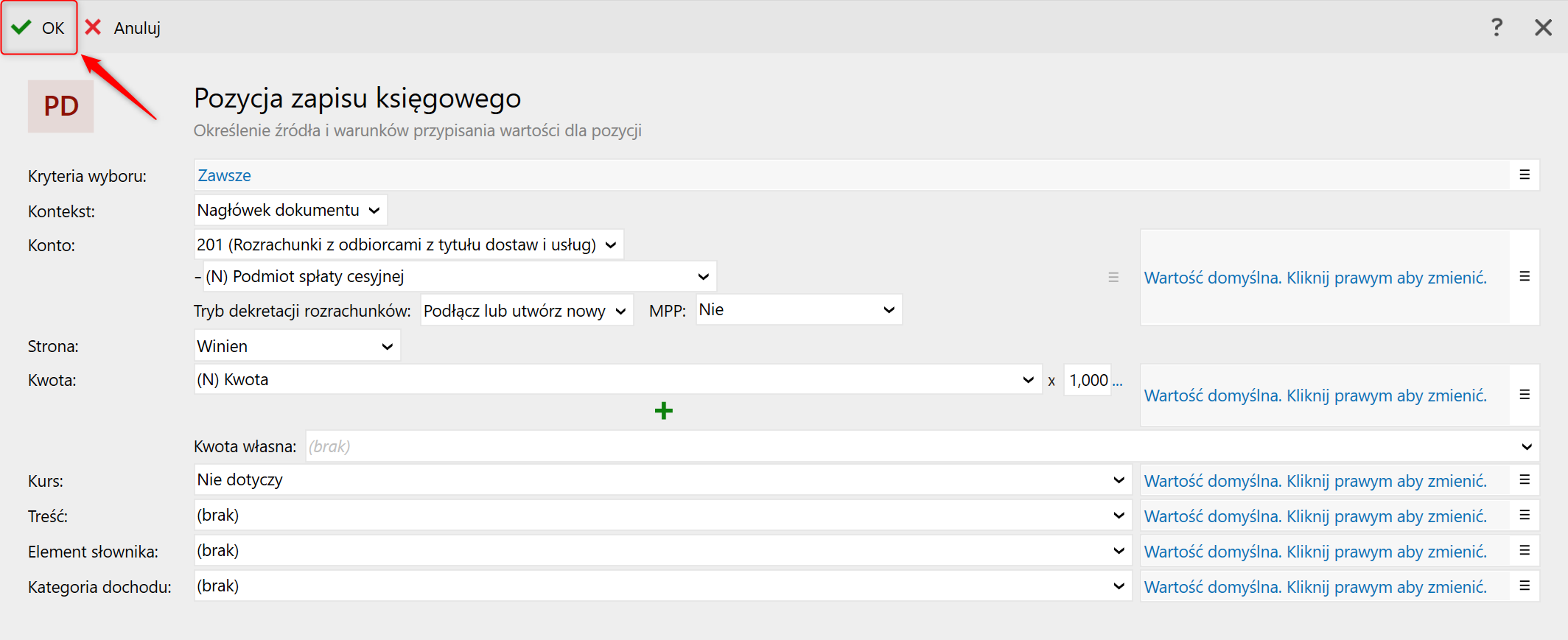Image resolution: width=1568 pixels, height=640 pixels.
Task: Open the help question mark icon
Action: [x=1497, y=28]
